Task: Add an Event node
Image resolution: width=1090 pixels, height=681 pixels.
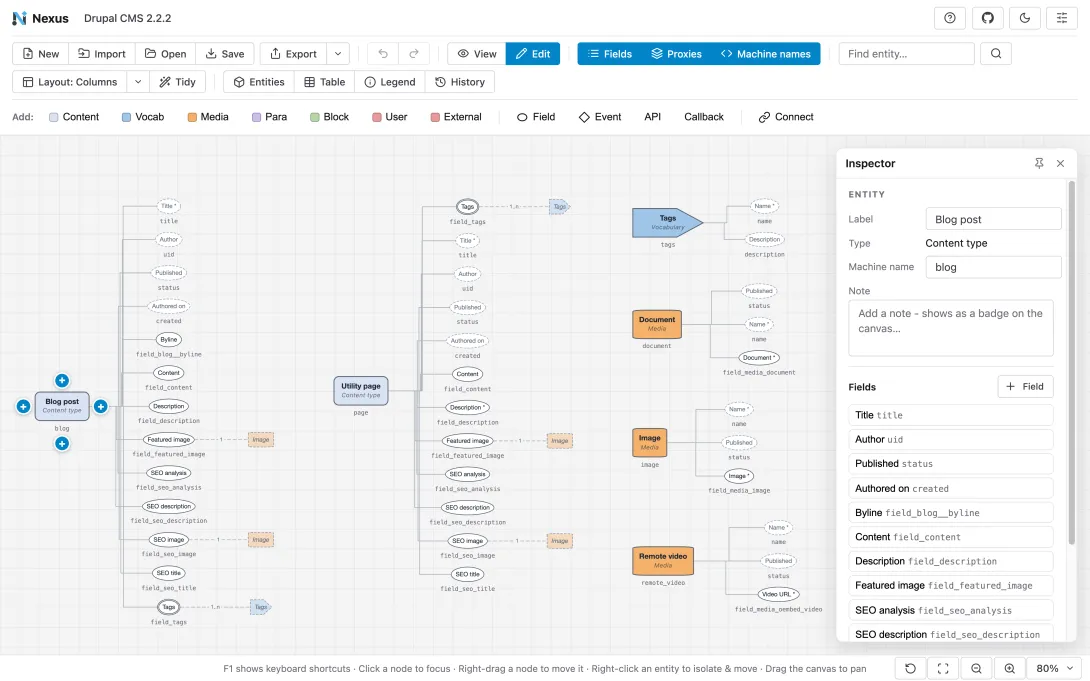Action: pos(600,117)
